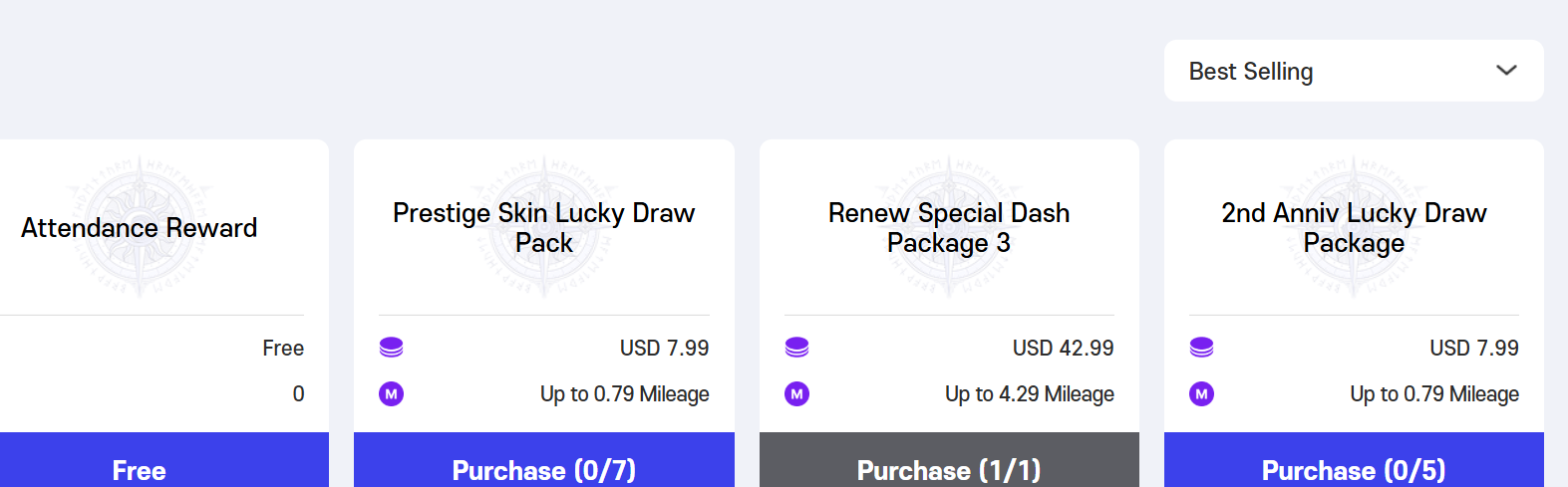Click the Mileage icon on Renew Special Dash Package
1568x487 pixels.
[x=796, y=394]
